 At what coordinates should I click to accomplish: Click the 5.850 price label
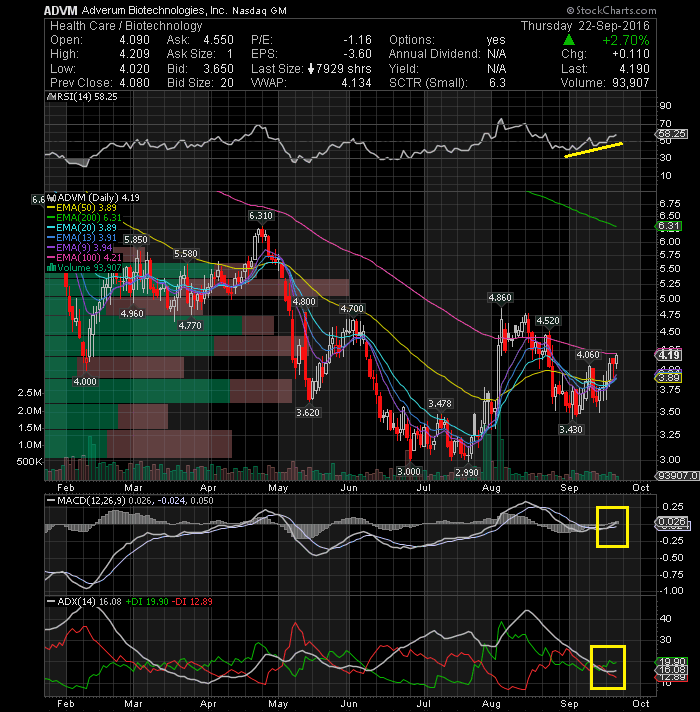pyautogui.click(x=135, y=239)
